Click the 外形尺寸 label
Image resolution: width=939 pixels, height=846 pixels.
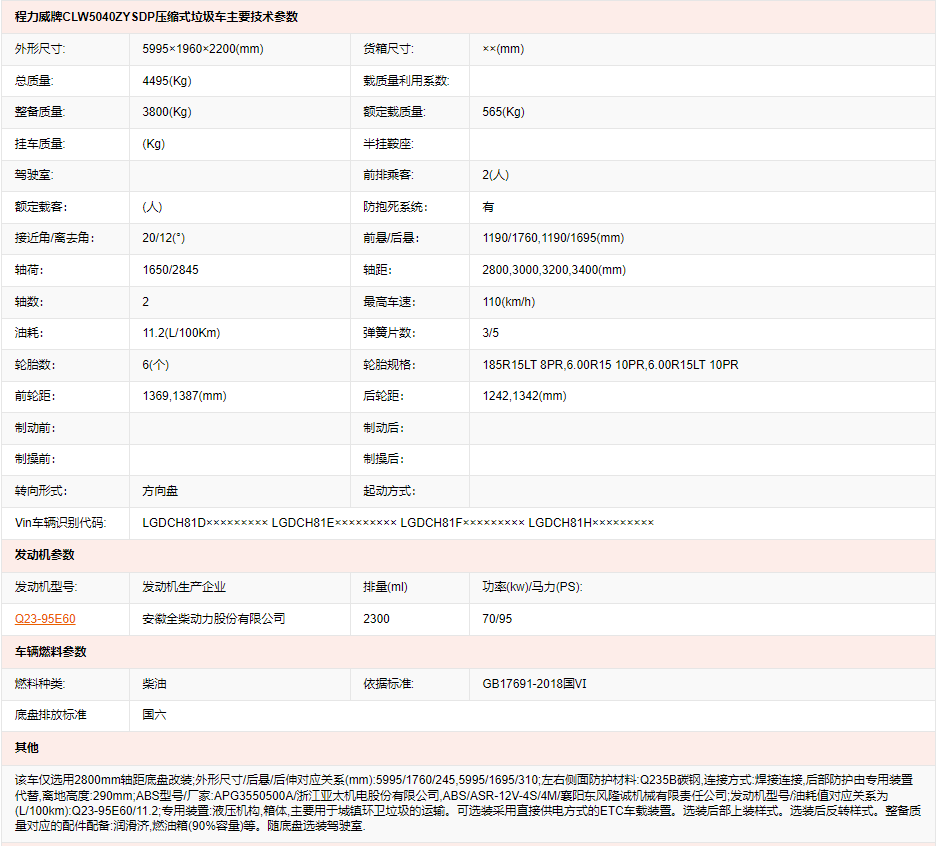tap(40, 49)
